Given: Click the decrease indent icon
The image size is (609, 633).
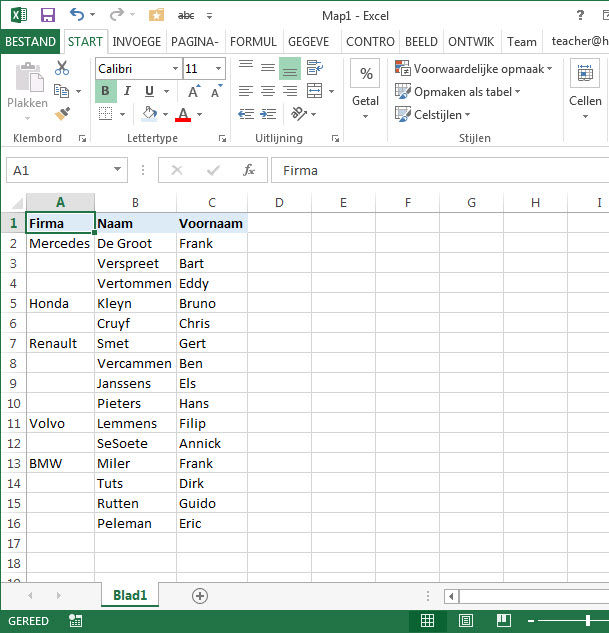Looking at the screenshot, I should (246, 114).
